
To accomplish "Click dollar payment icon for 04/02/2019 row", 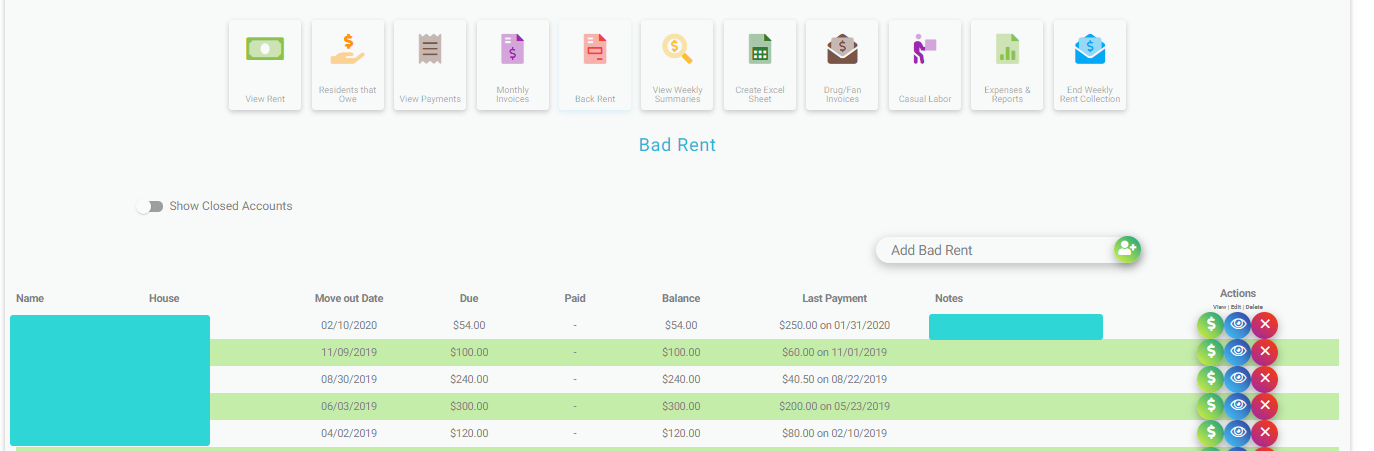I will coord(1211,433).
